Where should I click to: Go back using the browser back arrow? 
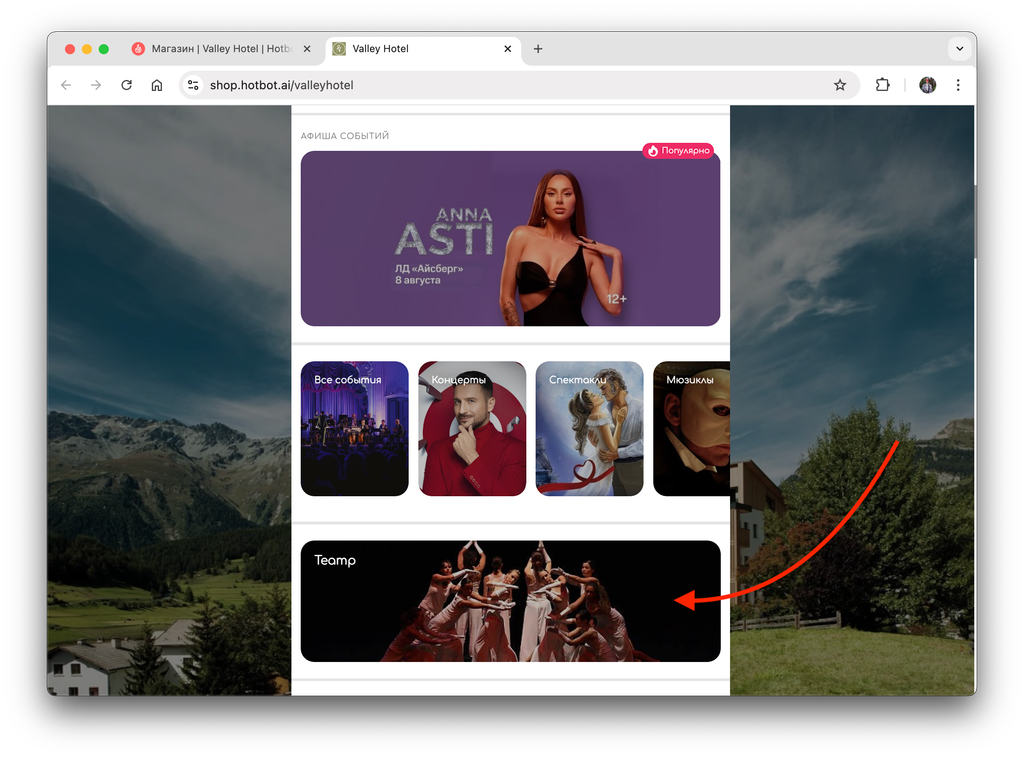(66, 85)
